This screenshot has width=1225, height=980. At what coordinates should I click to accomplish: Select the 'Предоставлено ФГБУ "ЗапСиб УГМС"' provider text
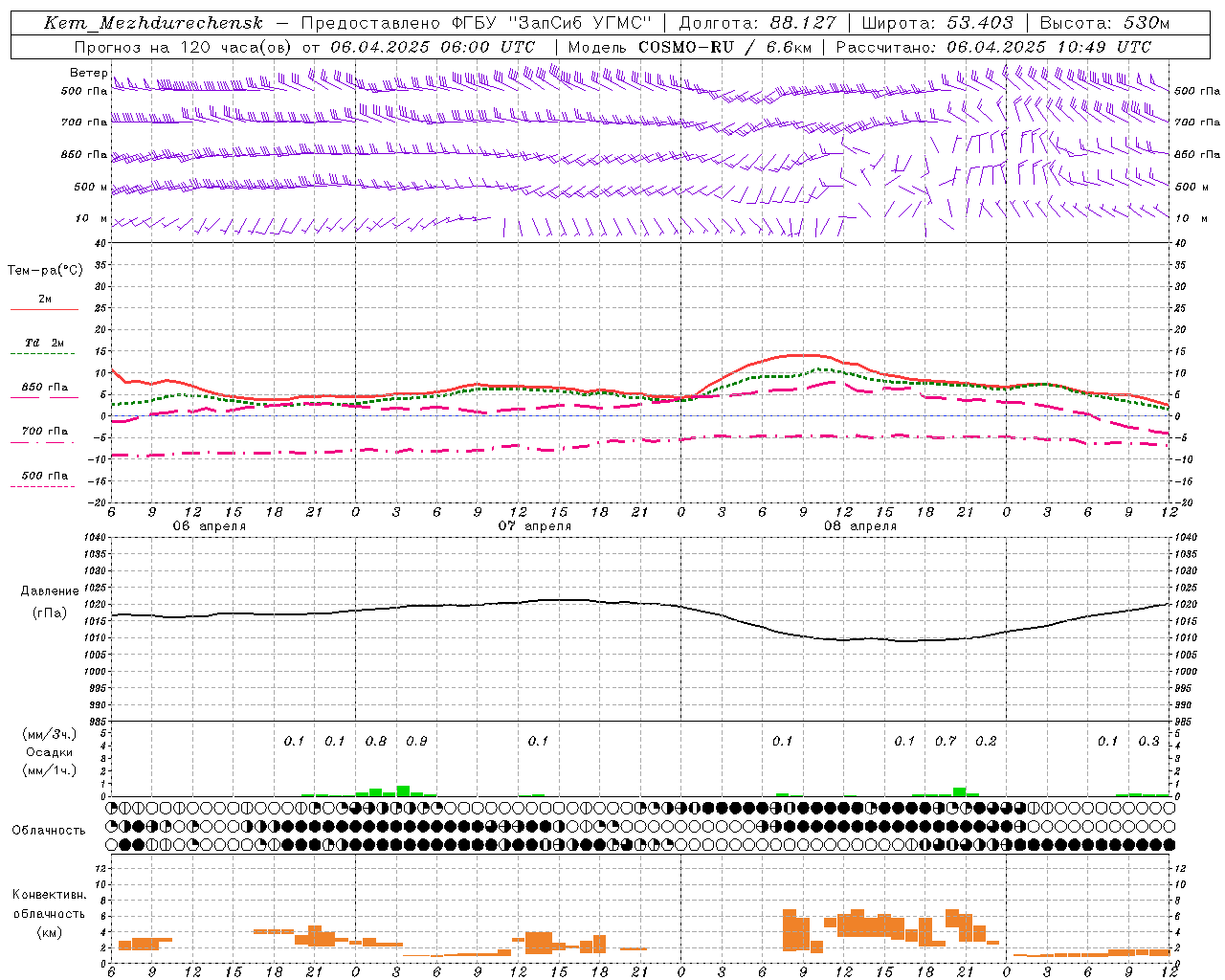tap(476, 23)
